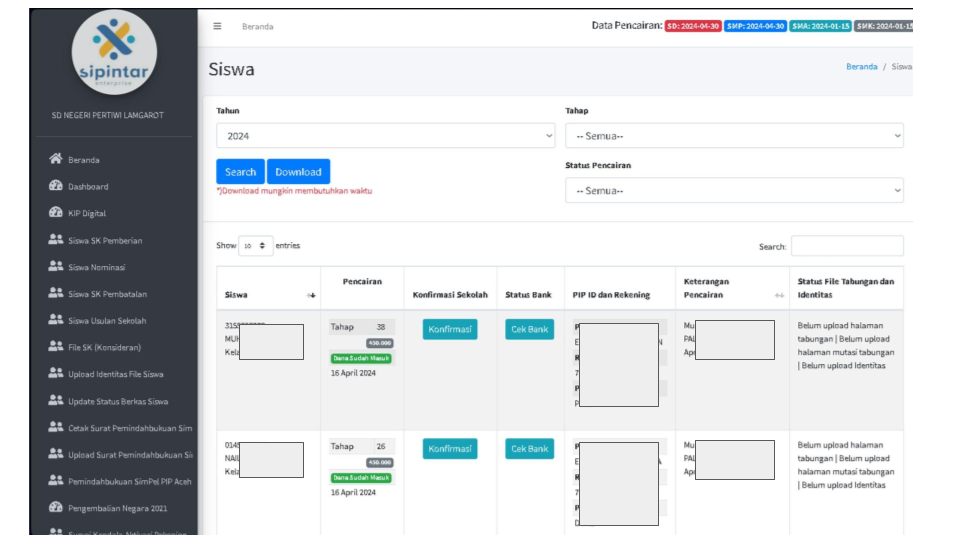
Task: Click the SD NEGERI PERTIWI LAMGAROT school name
Action: click(x=108, y=115)
